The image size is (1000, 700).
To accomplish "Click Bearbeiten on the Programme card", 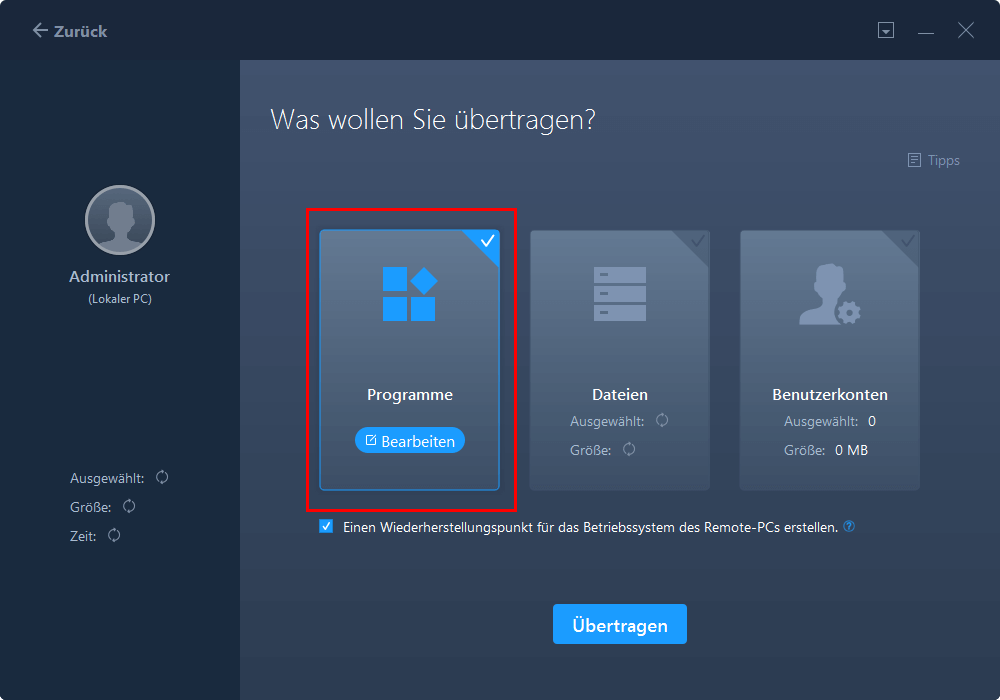I will pos(410,441).
